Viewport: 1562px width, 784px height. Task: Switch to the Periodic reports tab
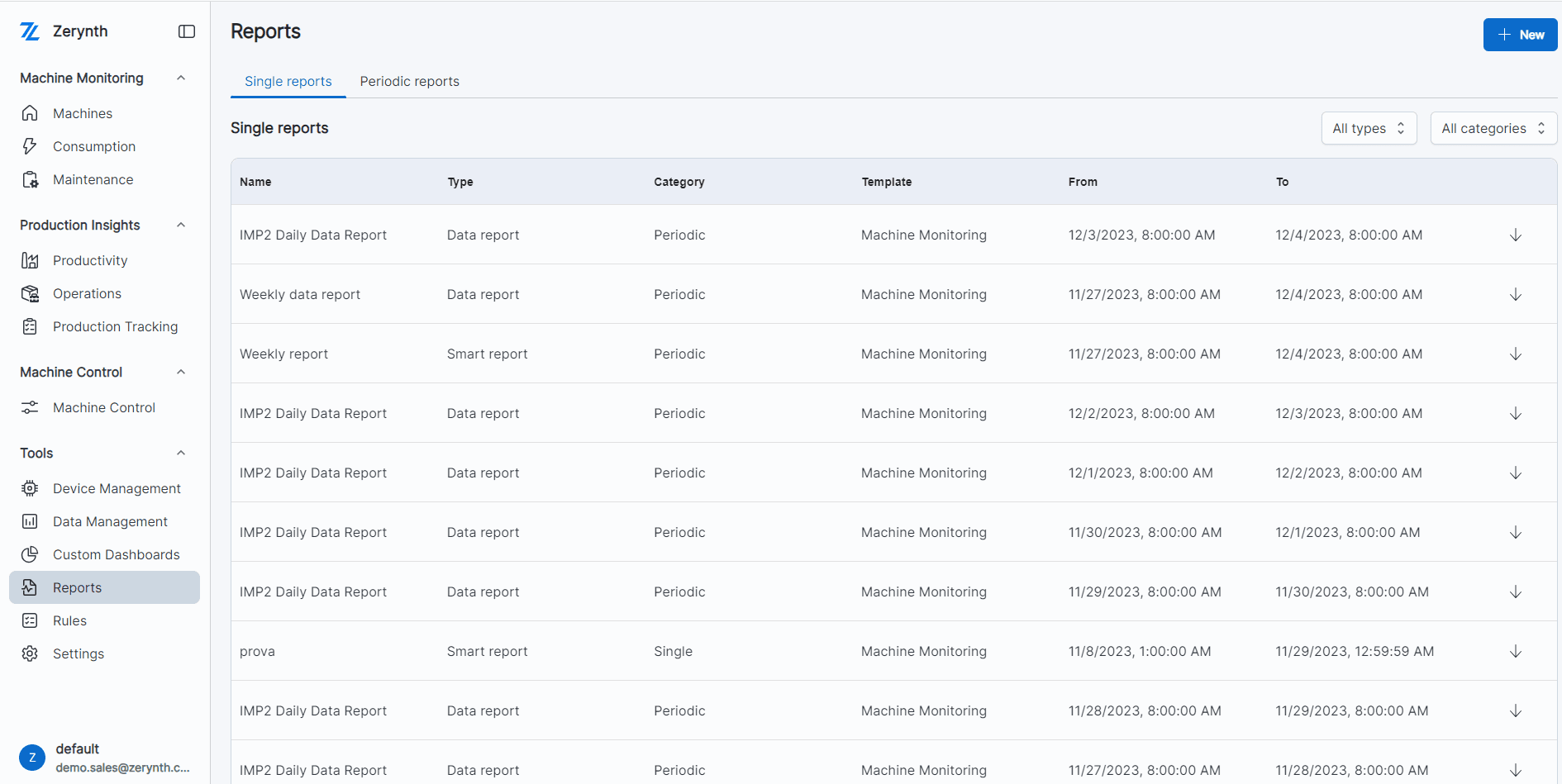[409, 81]
